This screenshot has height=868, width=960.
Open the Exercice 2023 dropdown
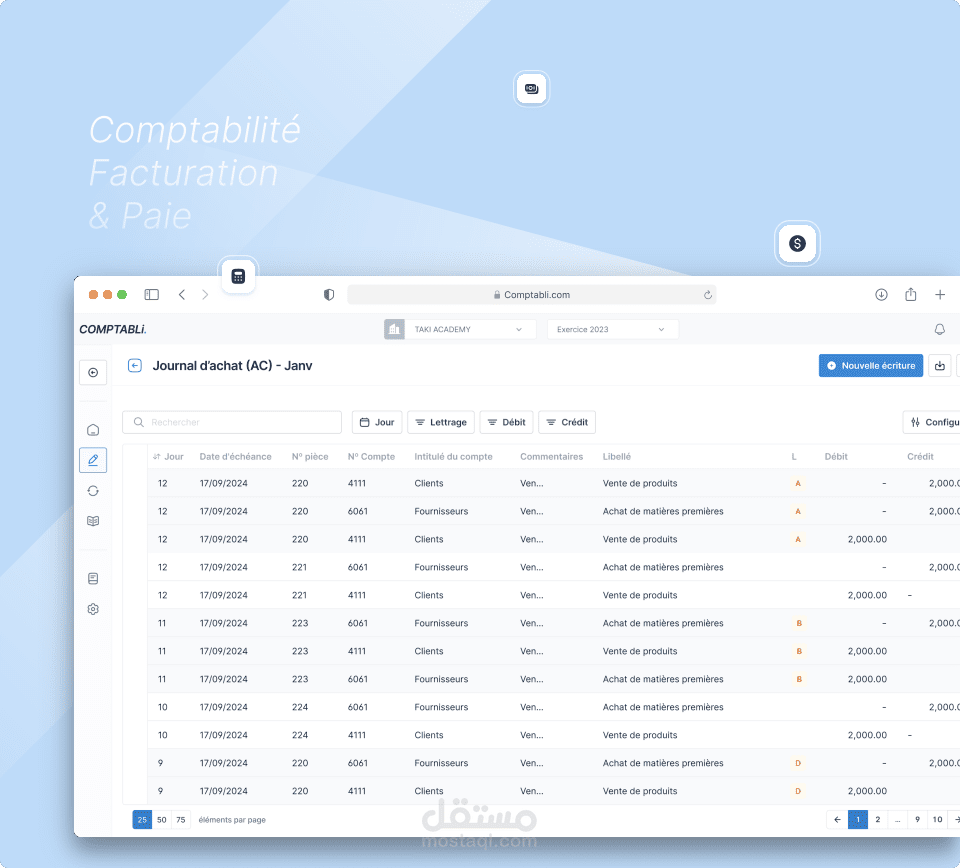(x=613, y=329)
